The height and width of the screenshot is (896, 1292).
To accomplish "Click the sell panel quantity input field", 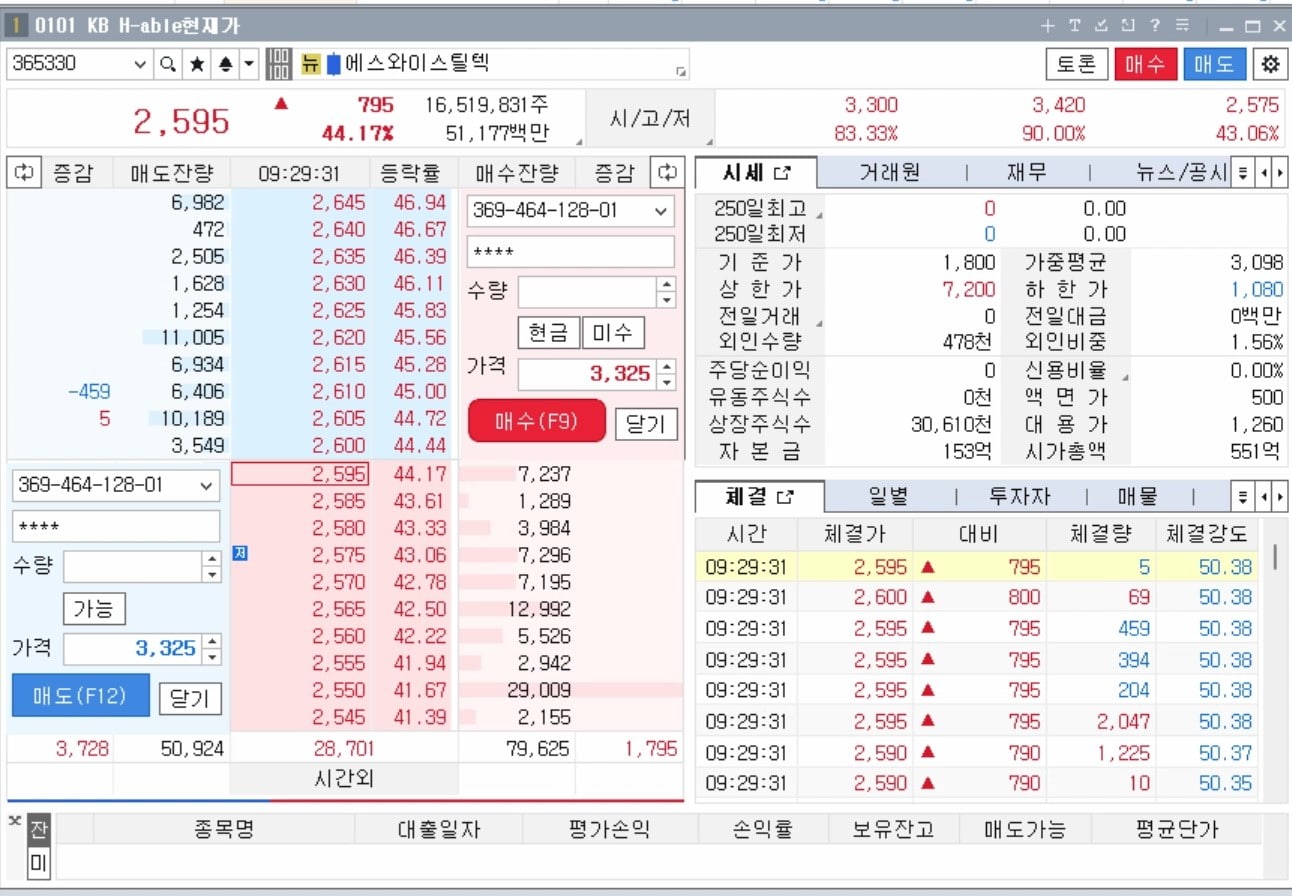I will pos(132,567).
